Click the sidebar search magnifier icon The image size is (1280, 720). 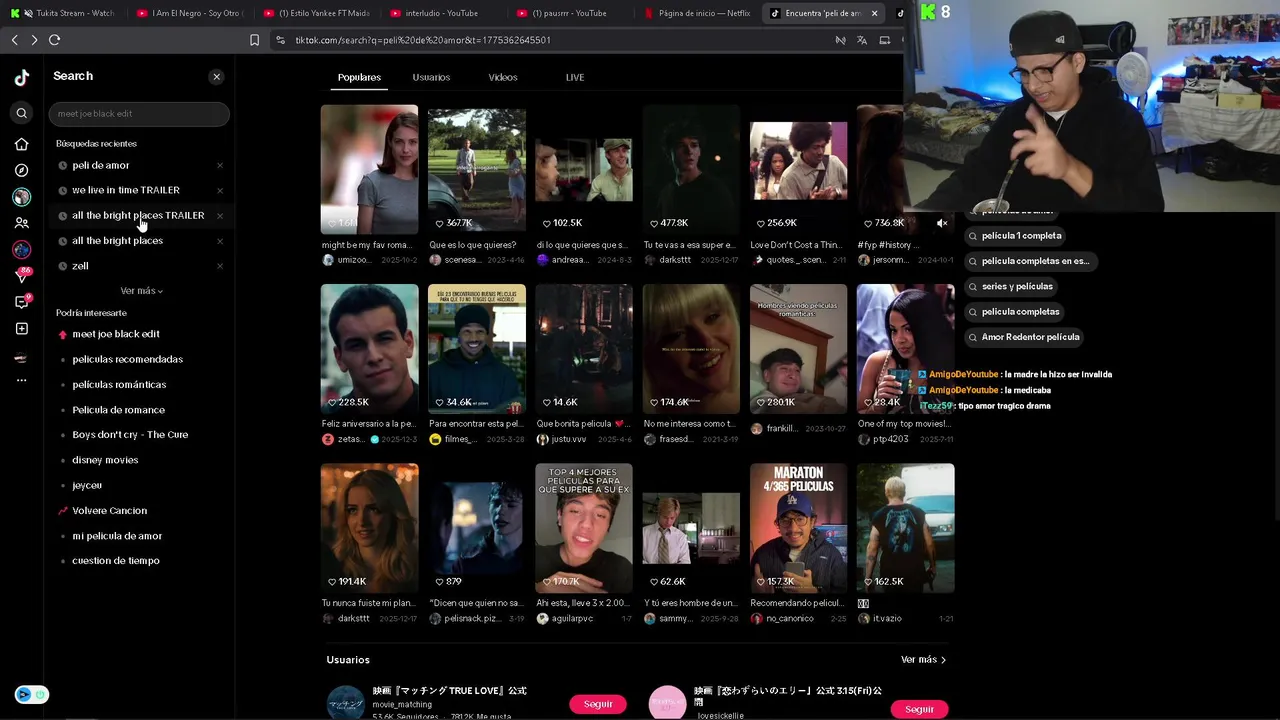[x=21, y=113]
